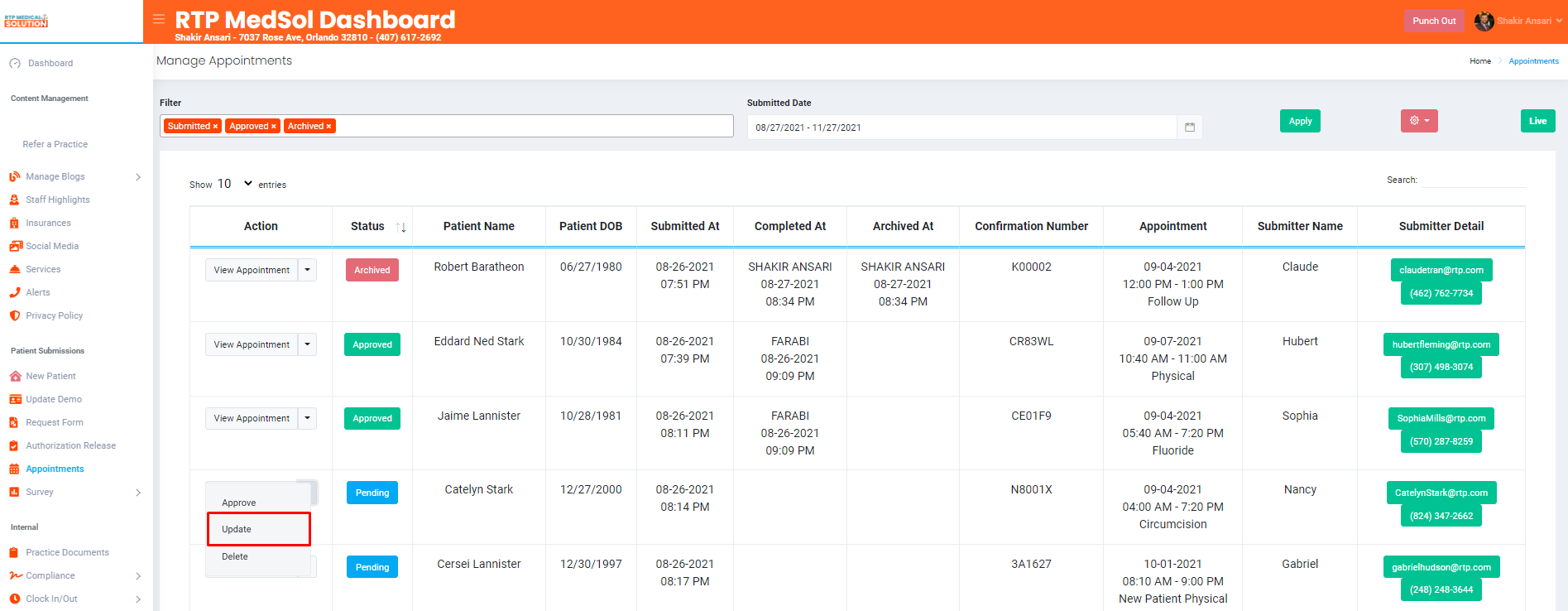The width and height of the screenshot is (1568, 611).
Task: Click the gabrielhudson@rtp.com email button
Action: point(1441,567)
